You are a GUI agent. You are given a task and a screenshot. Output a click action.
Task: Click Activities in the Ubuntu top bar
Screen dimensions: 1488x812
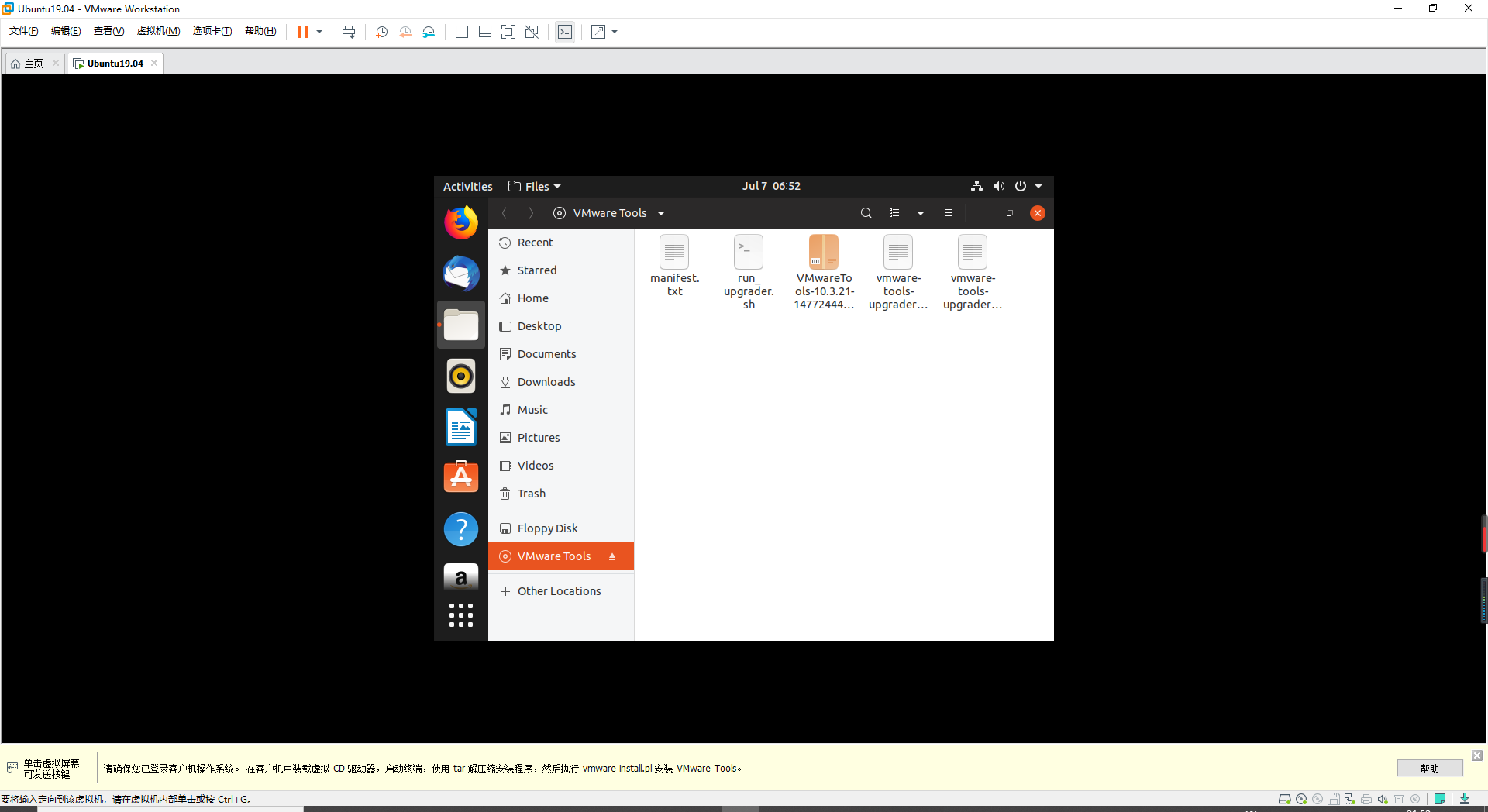pyautogui.click(x=467, y=187)
